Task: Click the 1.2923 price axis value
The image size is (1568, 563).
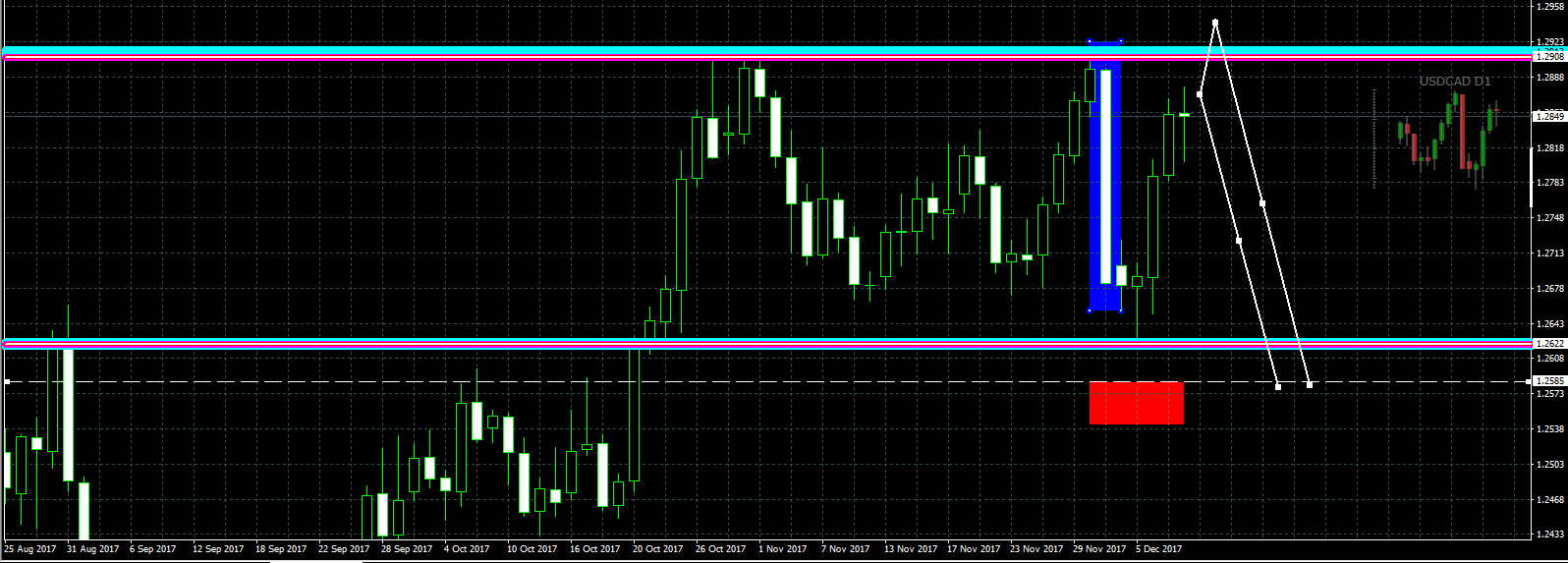Action: 1550,42
